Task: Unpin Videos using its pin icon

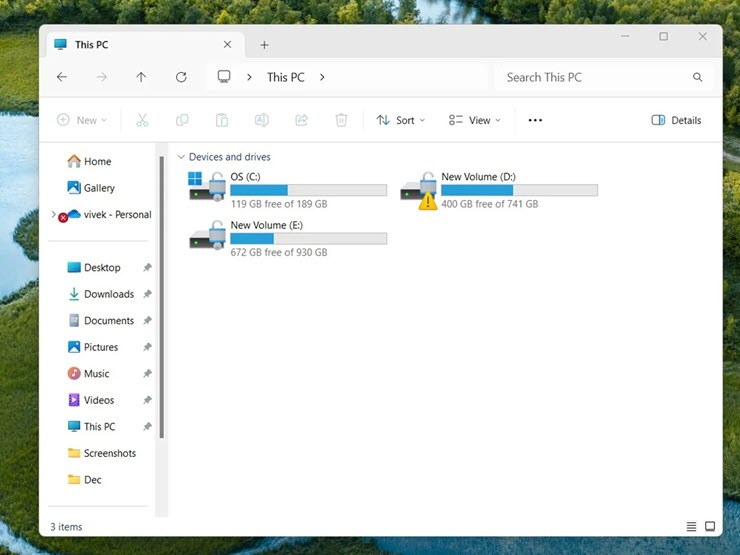Action: click(147, 400)
